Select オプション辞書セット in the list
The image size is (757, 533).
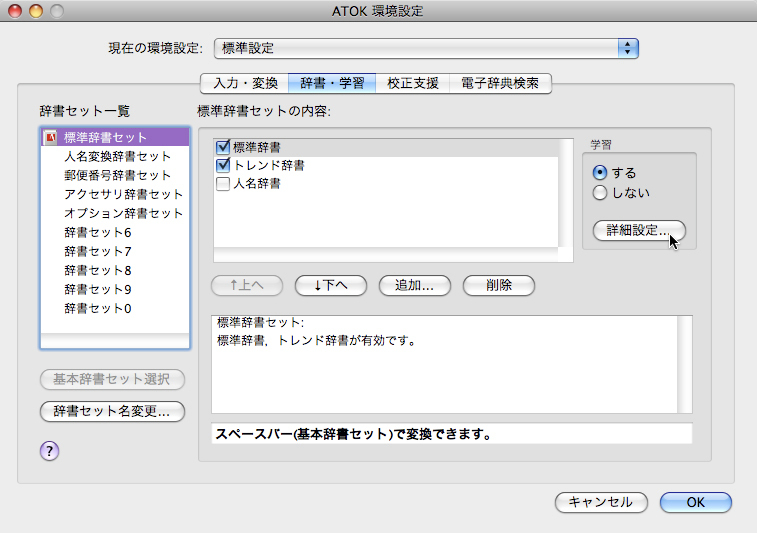pos(115,213)
